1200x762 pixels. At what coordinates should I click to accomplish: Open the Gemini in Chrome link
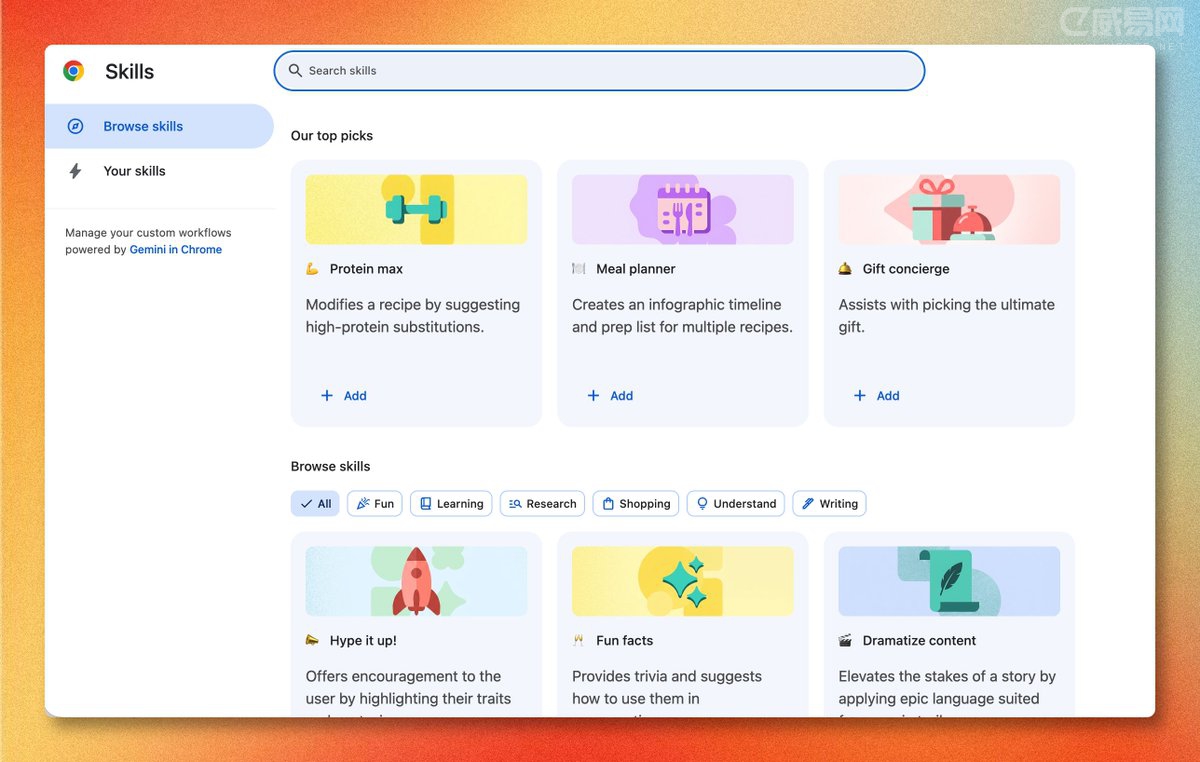175,250
